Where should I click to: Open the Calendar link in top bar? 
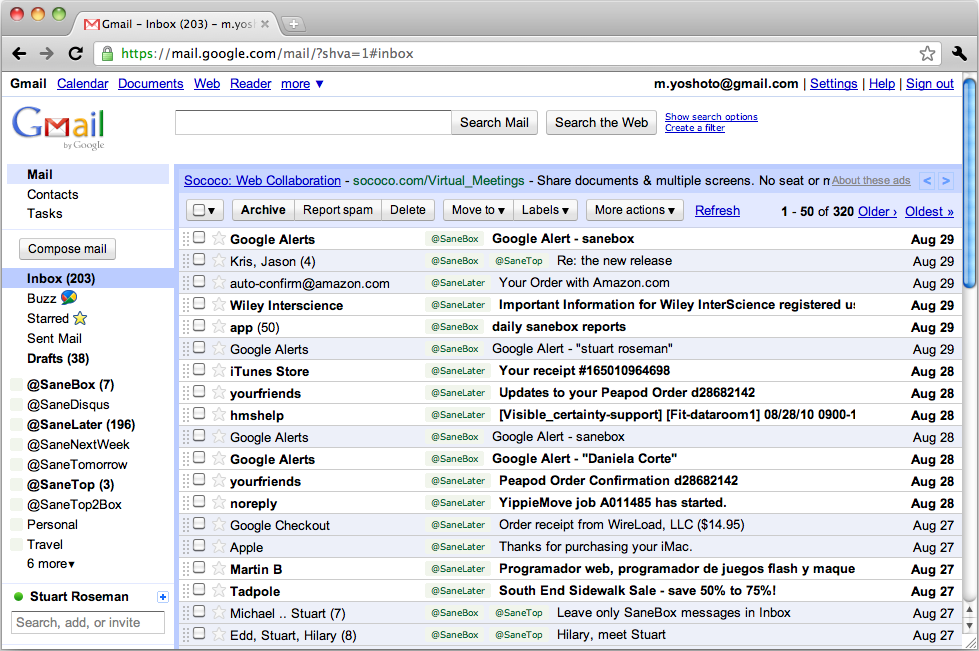pyautogui.click(x=83, y=84)
